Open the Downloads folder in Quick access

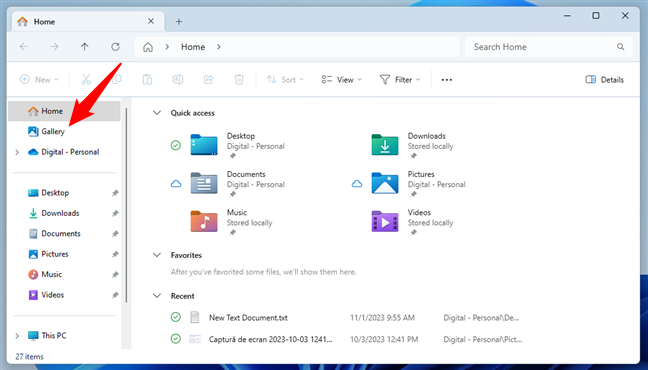[x=412, y=145]
